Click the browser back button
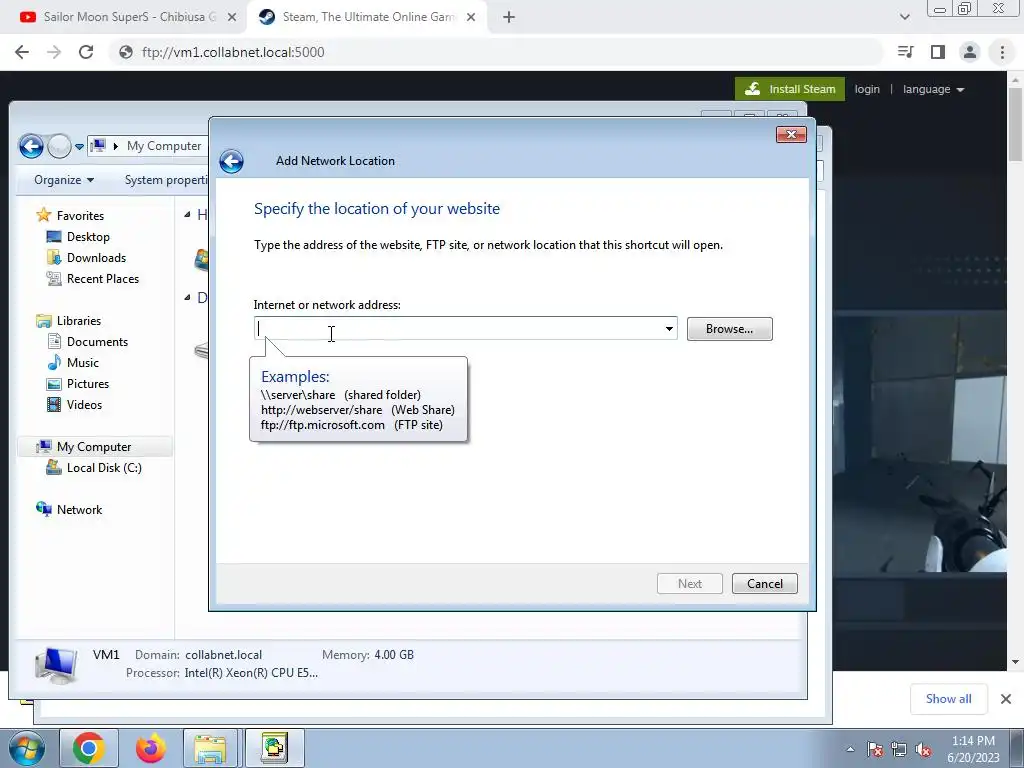The width and height of the screenshot is (1024, 768). point(22,52)
